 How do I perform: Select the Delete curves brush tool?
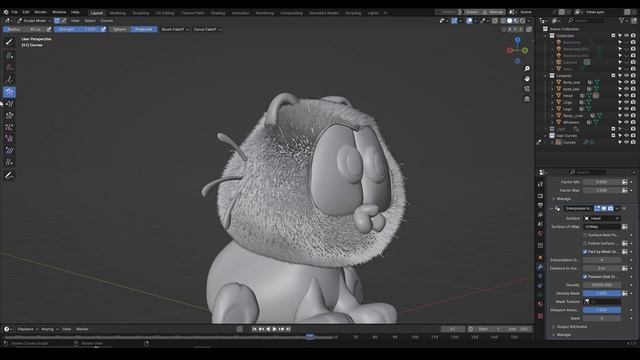(9, 67)
